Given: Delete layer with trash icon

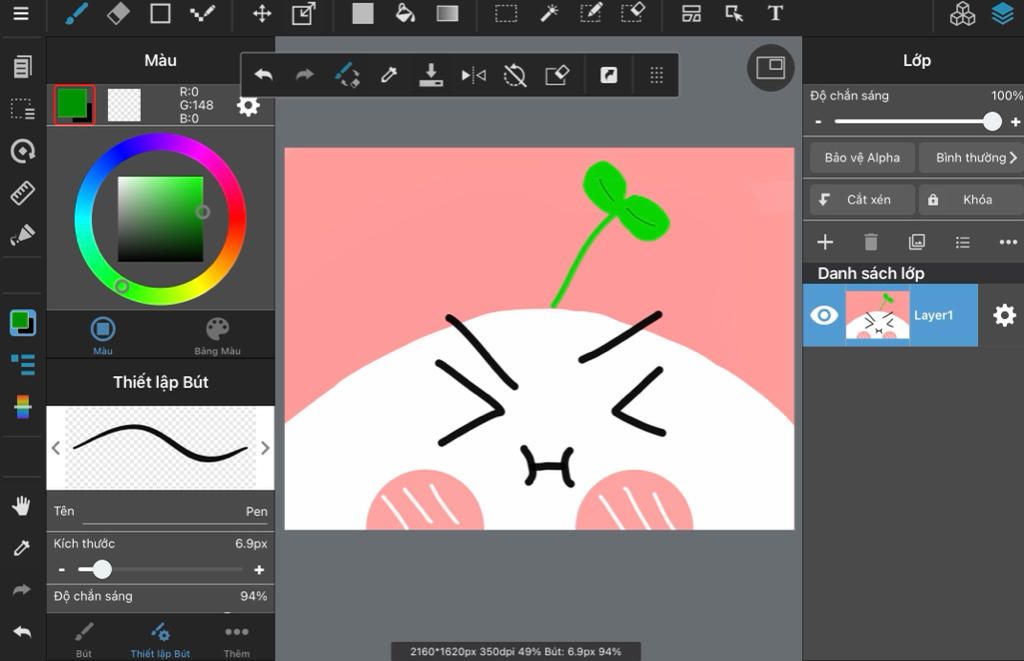Looking at the screenshot, I should (x=871, y=242).
